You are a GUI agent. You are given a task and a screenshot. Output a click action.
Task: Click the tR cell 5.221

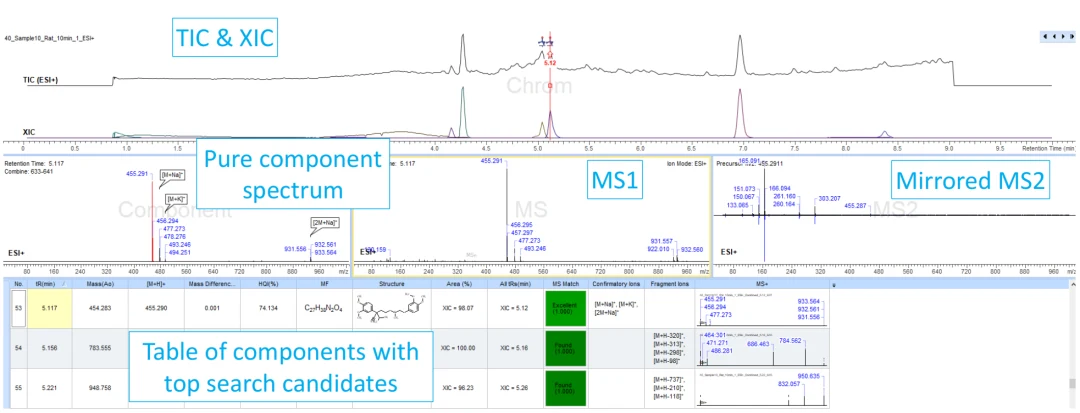(x=50, y=388)
